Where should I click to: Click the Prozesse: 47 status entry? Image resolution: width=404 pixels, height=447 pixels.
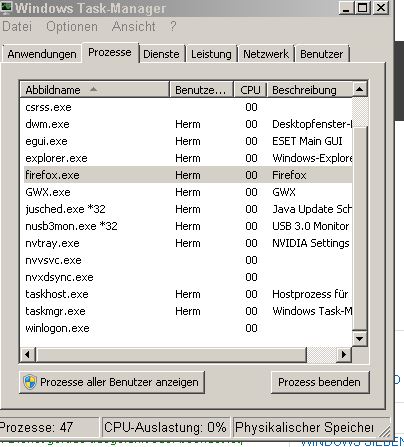click(49, 427)
